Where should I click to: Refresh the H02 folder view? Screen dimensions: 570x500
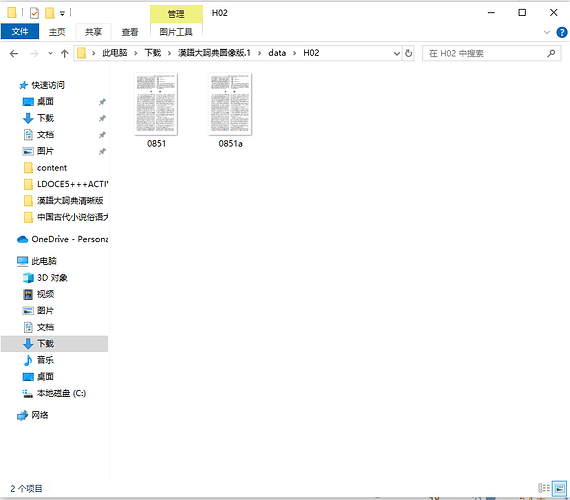(409, 53)
